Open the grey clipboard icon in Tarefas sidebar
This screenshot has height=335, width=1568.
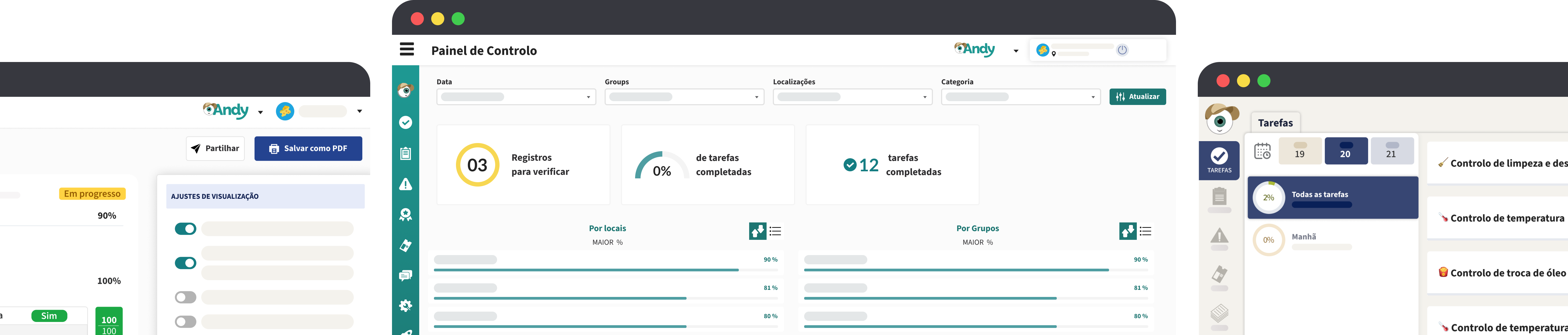point(1219,196)
